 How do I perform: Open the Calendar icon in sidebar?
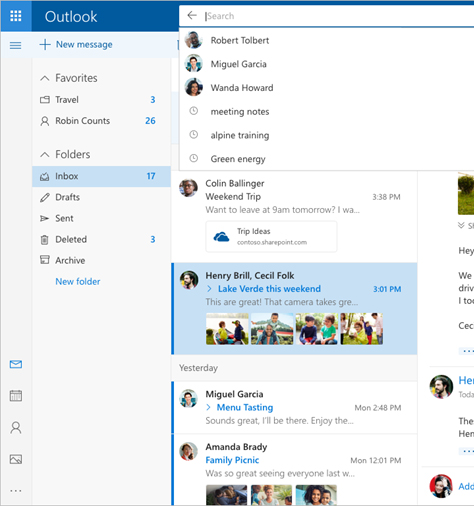pos(16,396)
